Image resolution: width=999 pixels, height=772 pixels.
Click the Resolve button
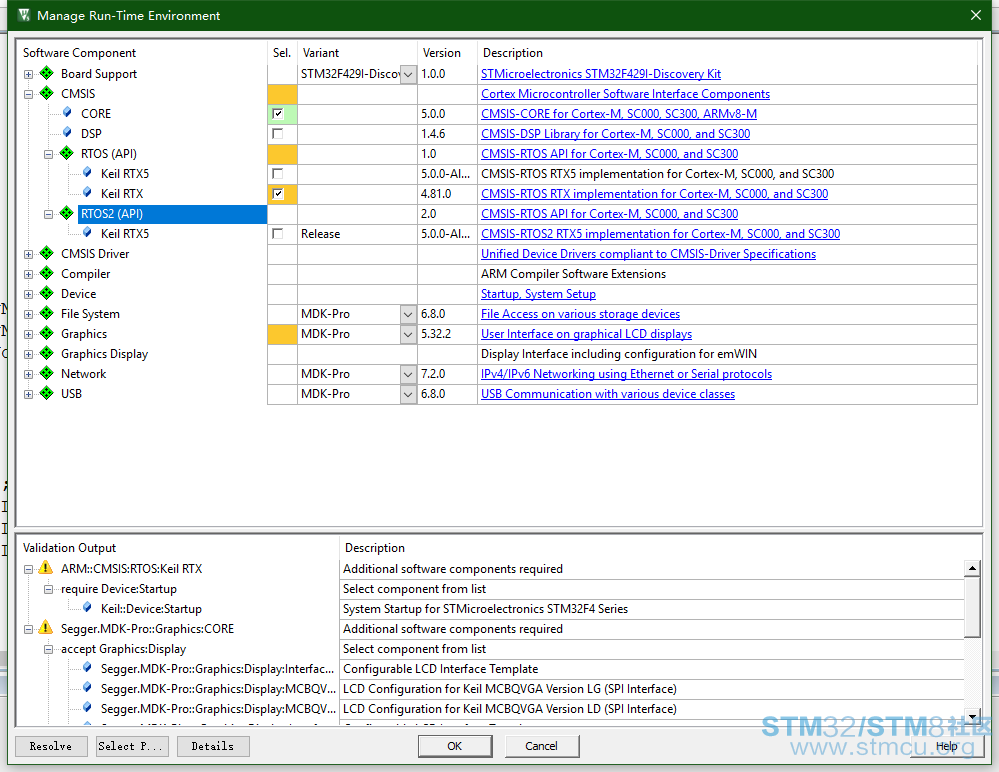(51, 746)
